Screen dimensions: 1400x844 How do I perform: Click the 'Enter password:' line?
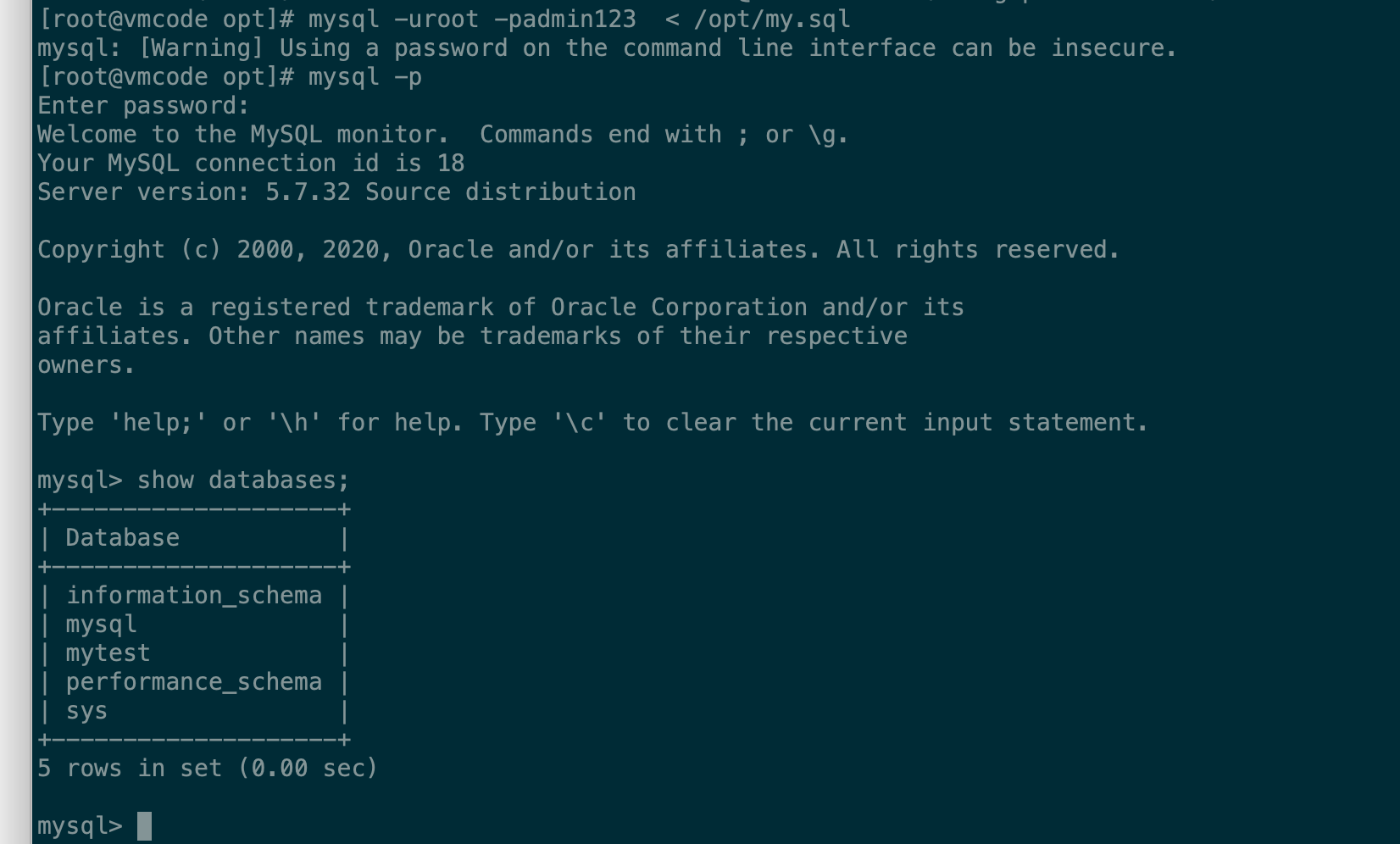[x=143, y=106]
